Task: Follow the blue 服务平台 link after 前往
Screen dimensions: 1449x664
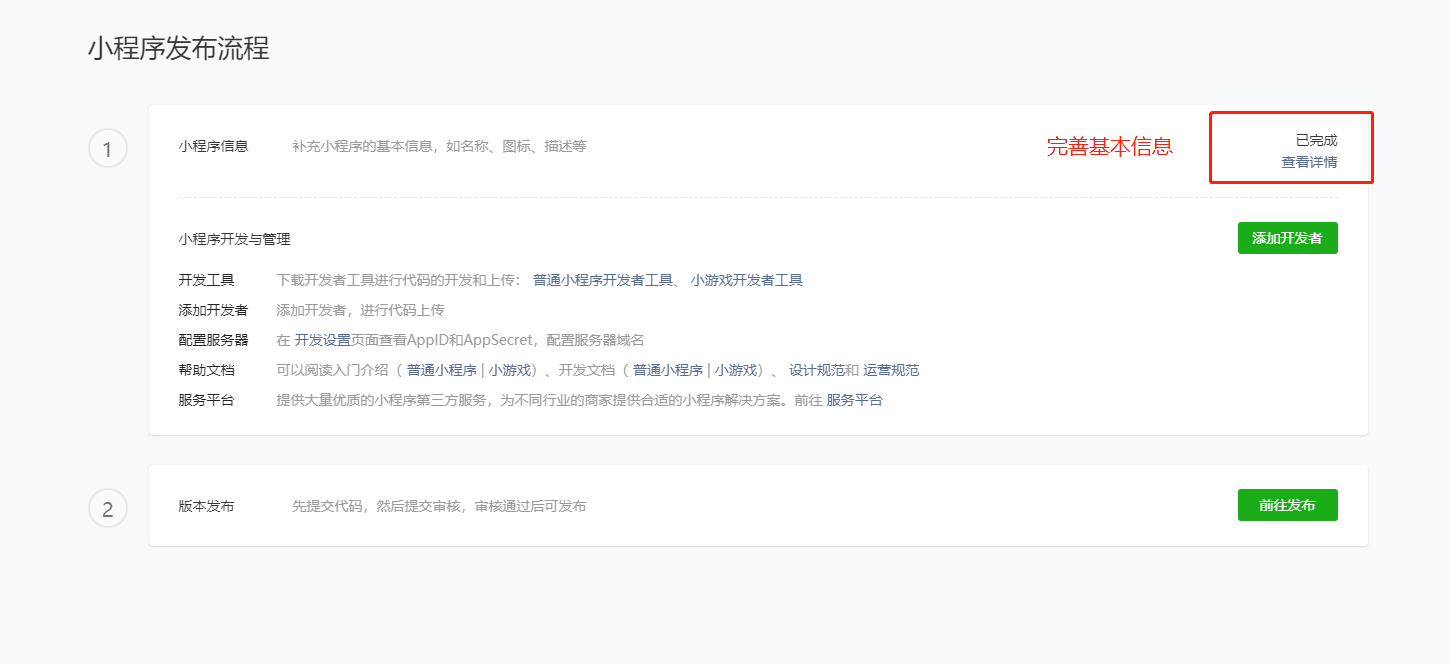Action: coord(854,400)
